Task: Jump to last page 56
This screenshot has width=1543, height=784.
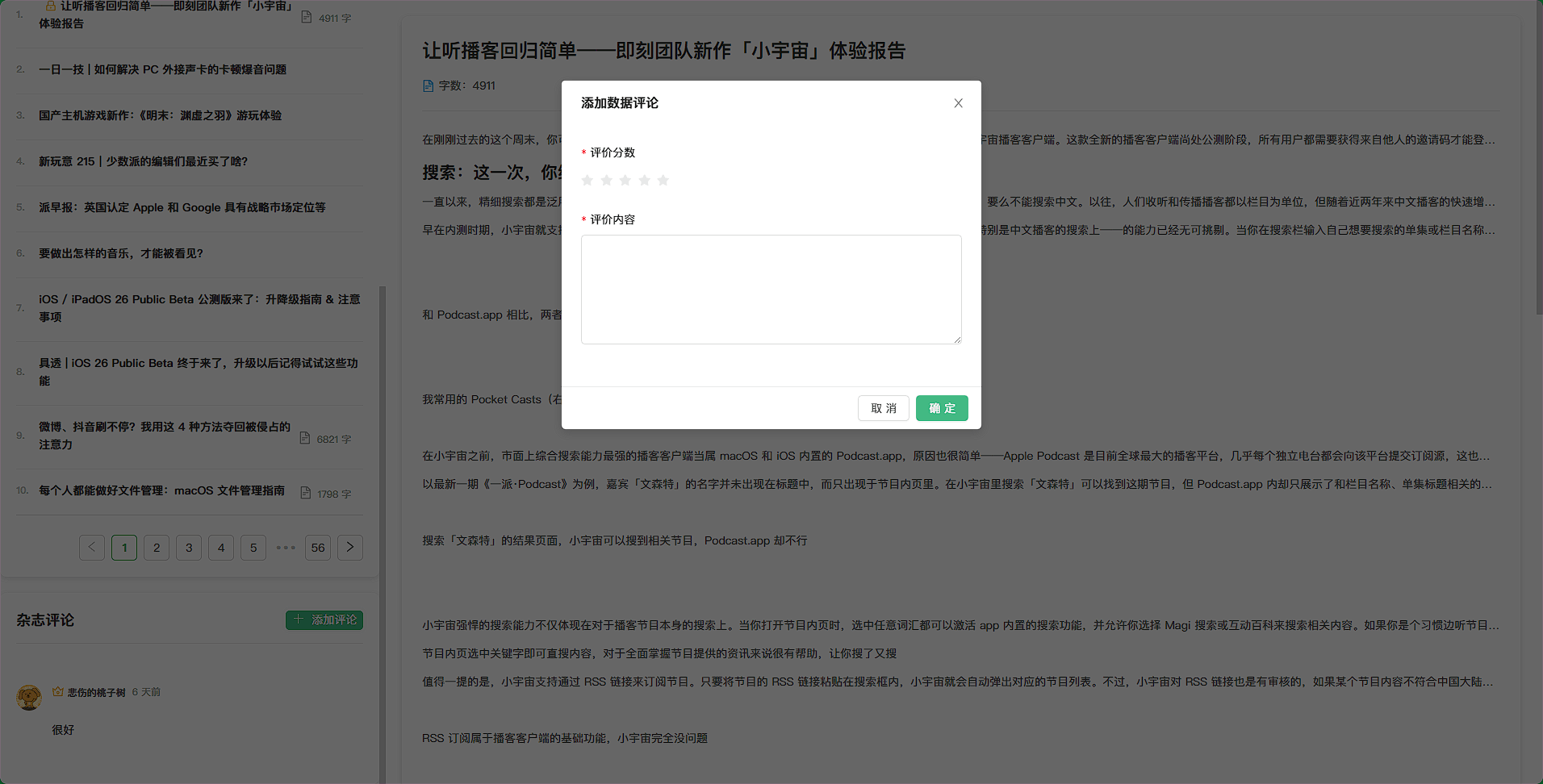Action: [x=318, y=548]
